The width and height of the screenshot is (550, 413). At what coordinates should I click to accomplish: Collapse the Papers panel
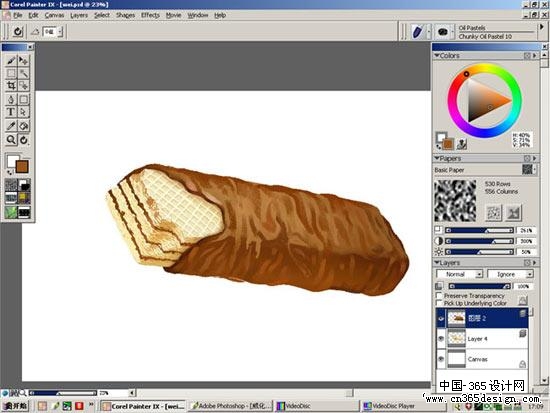click(437, 159)
